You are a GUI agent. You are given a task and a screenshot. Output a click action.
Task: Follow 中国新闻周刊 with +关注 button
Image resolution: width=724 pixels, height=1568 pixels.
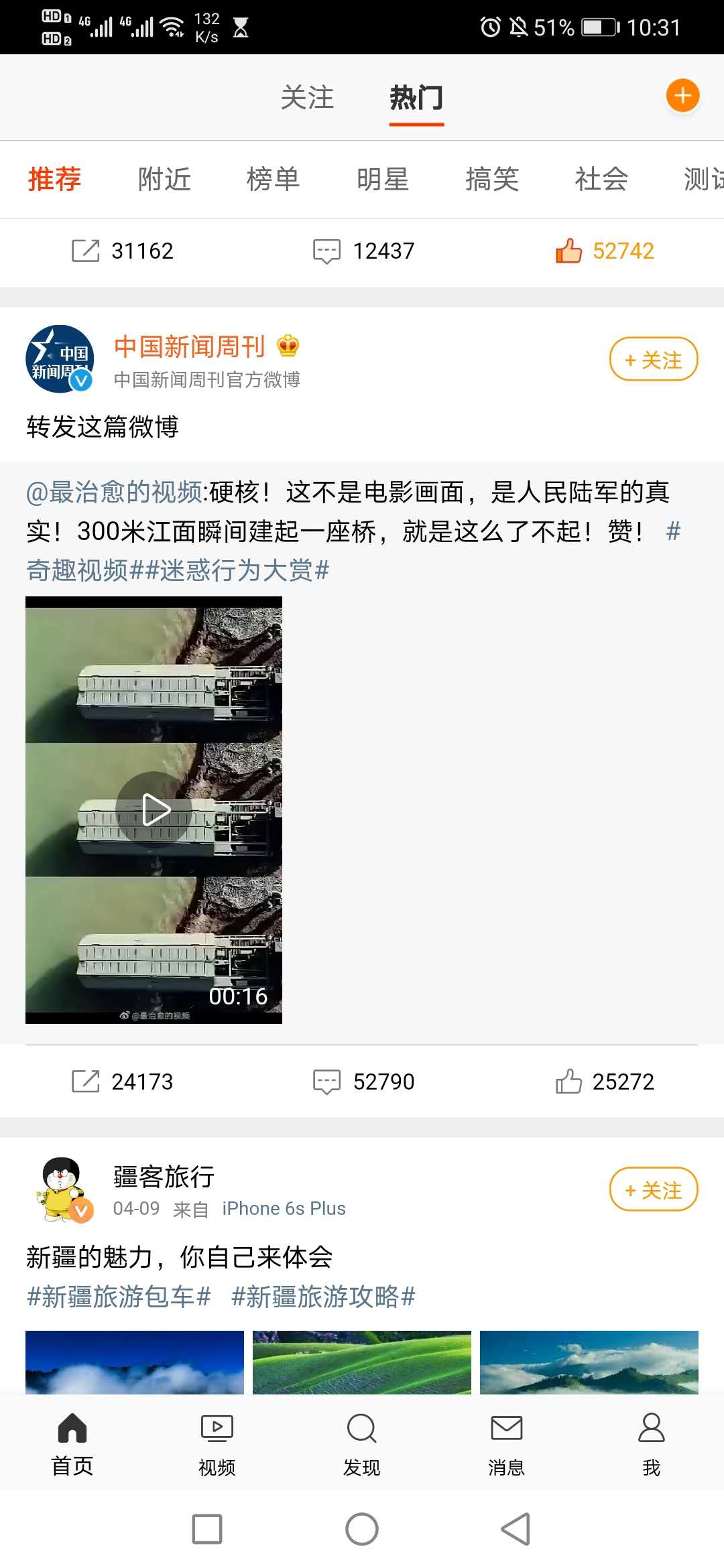click(x=654, y=359)
